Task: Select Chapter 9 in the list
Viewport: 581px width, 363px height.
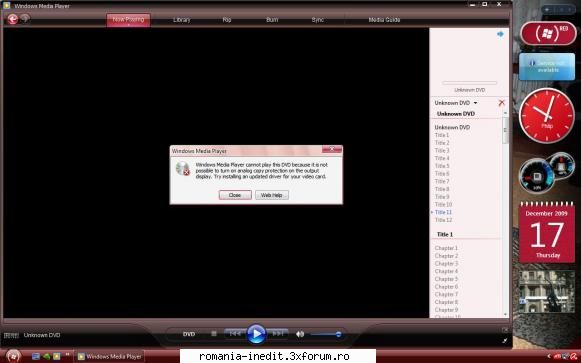Action: 446,310
